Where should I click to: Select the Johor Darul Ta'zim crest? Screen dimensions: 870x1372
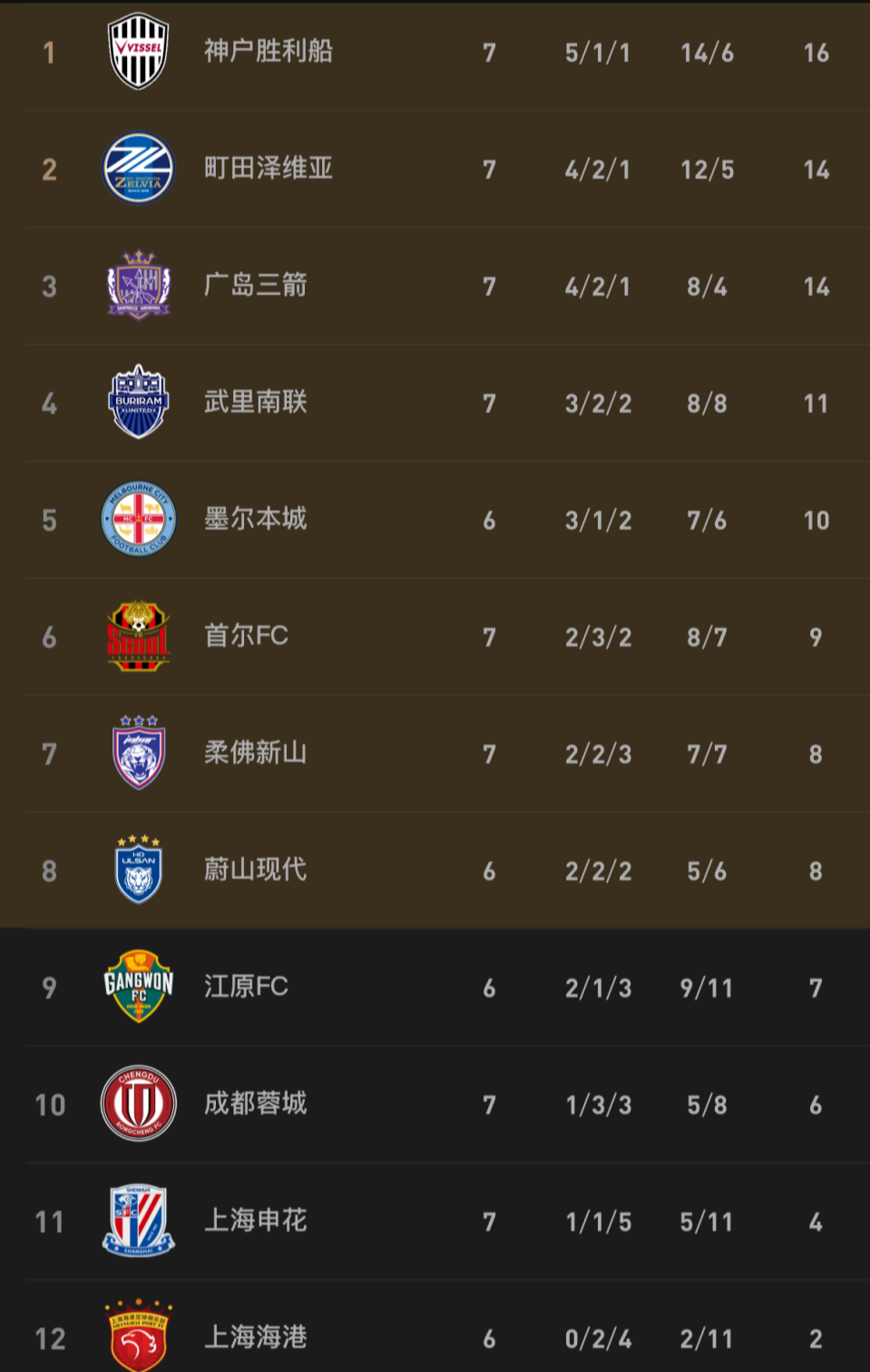[x=138, y=753]
